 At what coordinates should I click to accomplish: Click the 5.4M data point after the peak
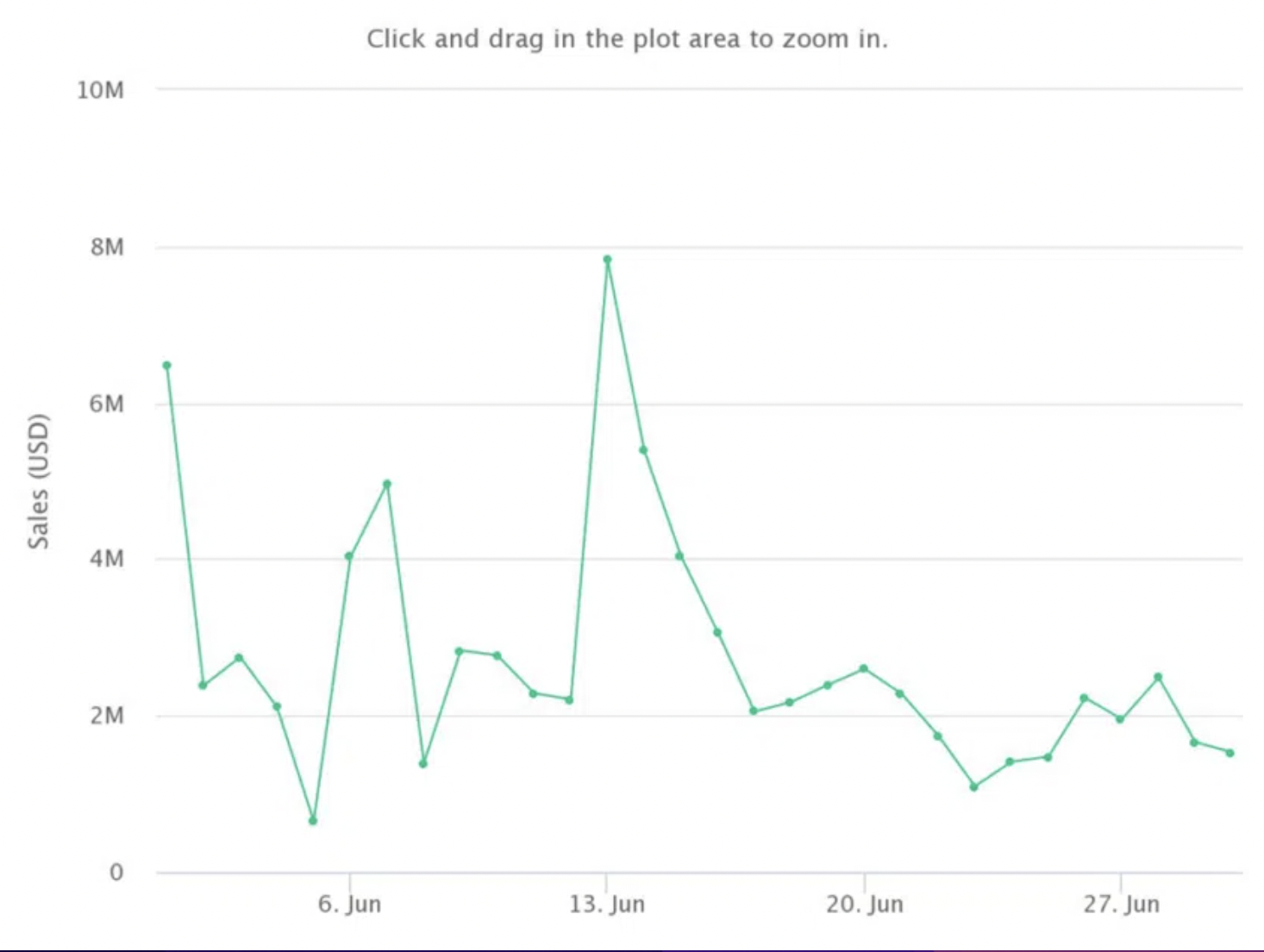point(643,450)
